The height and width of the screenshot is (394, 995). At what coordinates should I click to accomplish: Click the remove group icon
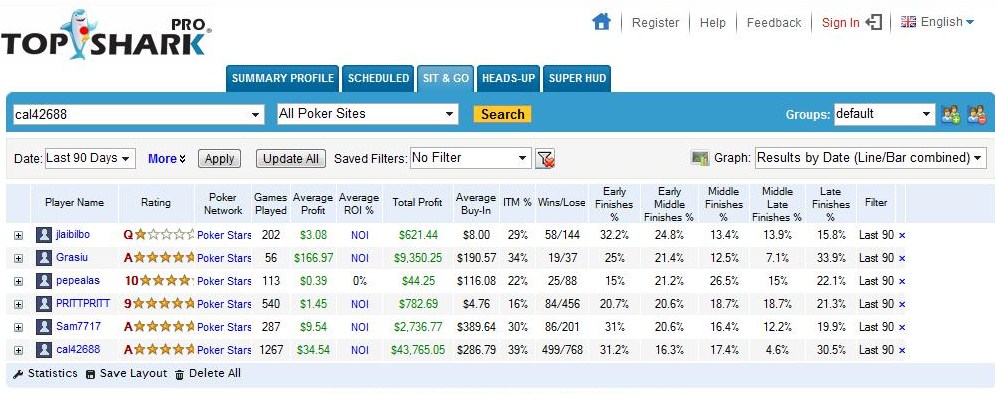point(976,115)
